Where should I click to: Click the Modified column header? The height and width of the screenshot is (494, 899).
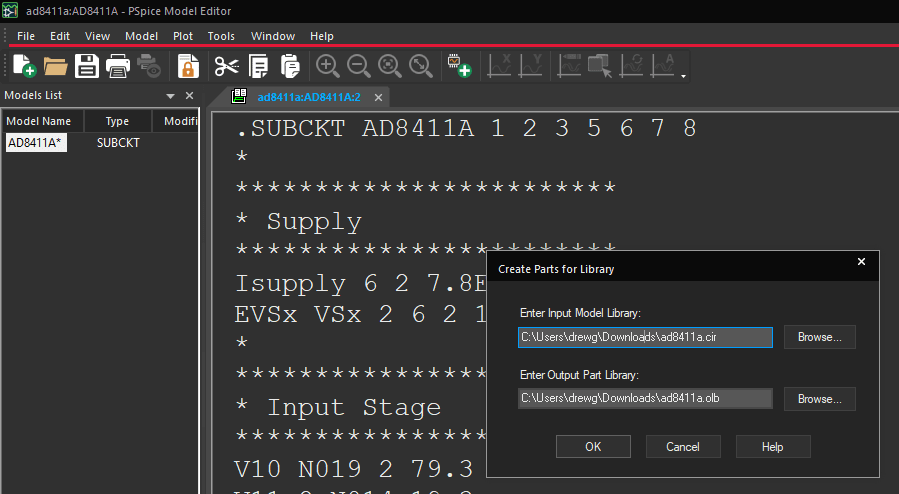tap(176, 121)
